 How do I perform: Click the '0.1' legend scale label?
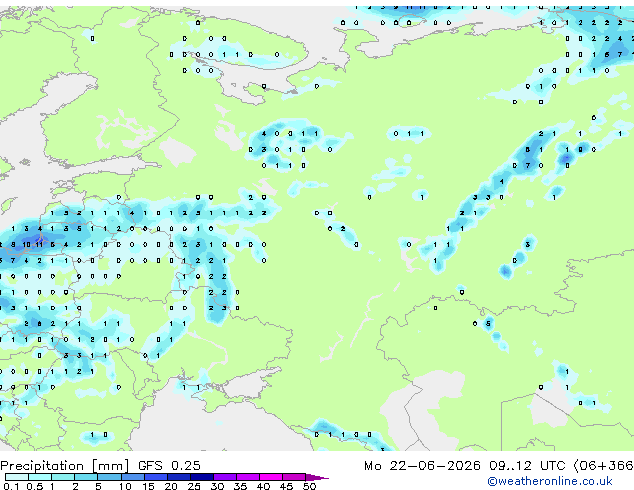tap(11, 486)
